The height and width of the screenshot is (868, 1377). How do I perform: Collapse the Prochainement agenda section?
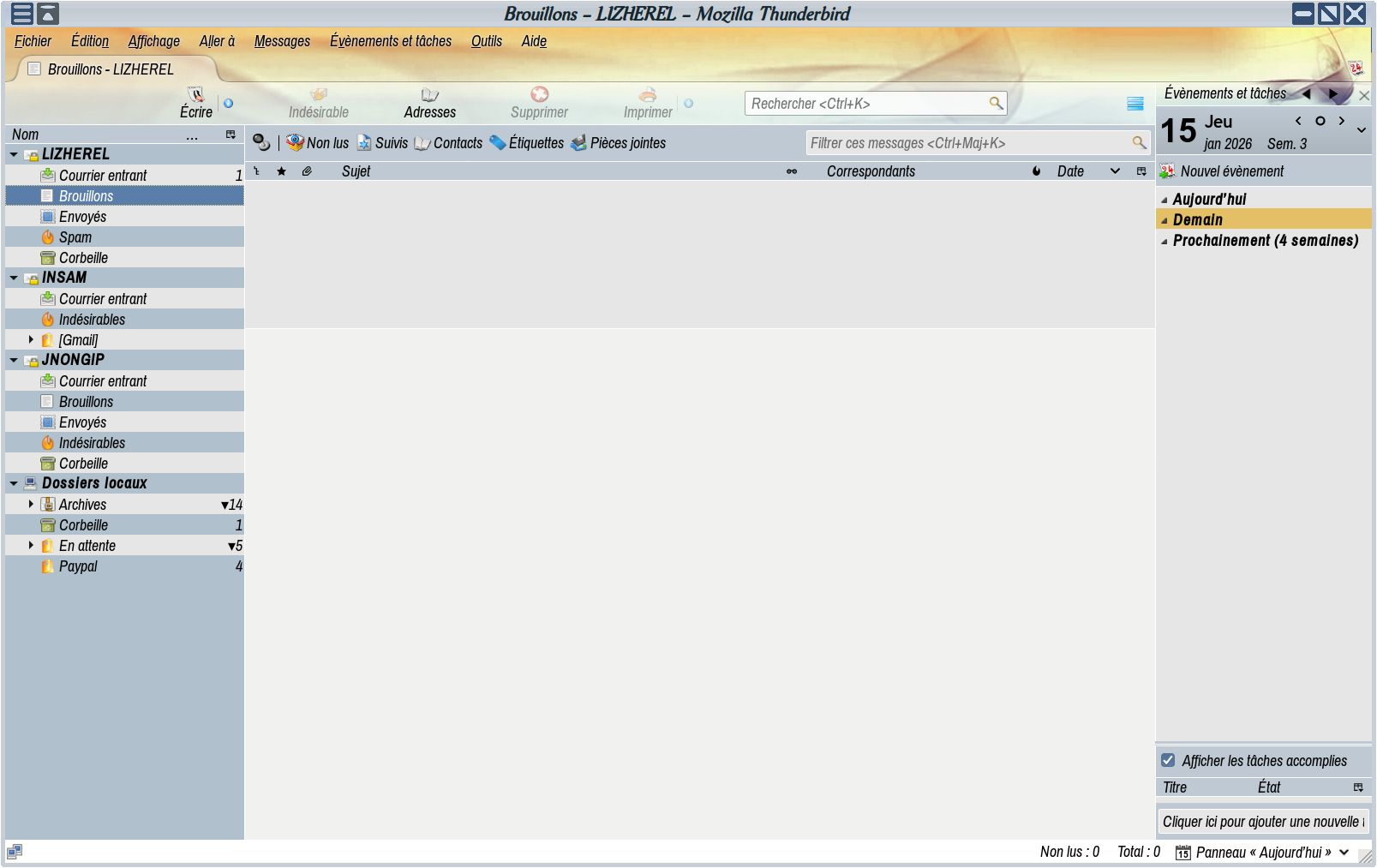point(1164,242)
